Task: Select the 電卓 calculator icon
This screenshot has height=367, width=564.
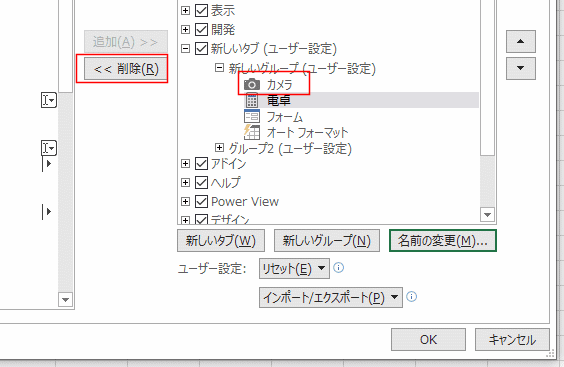Action: (x=252, y=100)
